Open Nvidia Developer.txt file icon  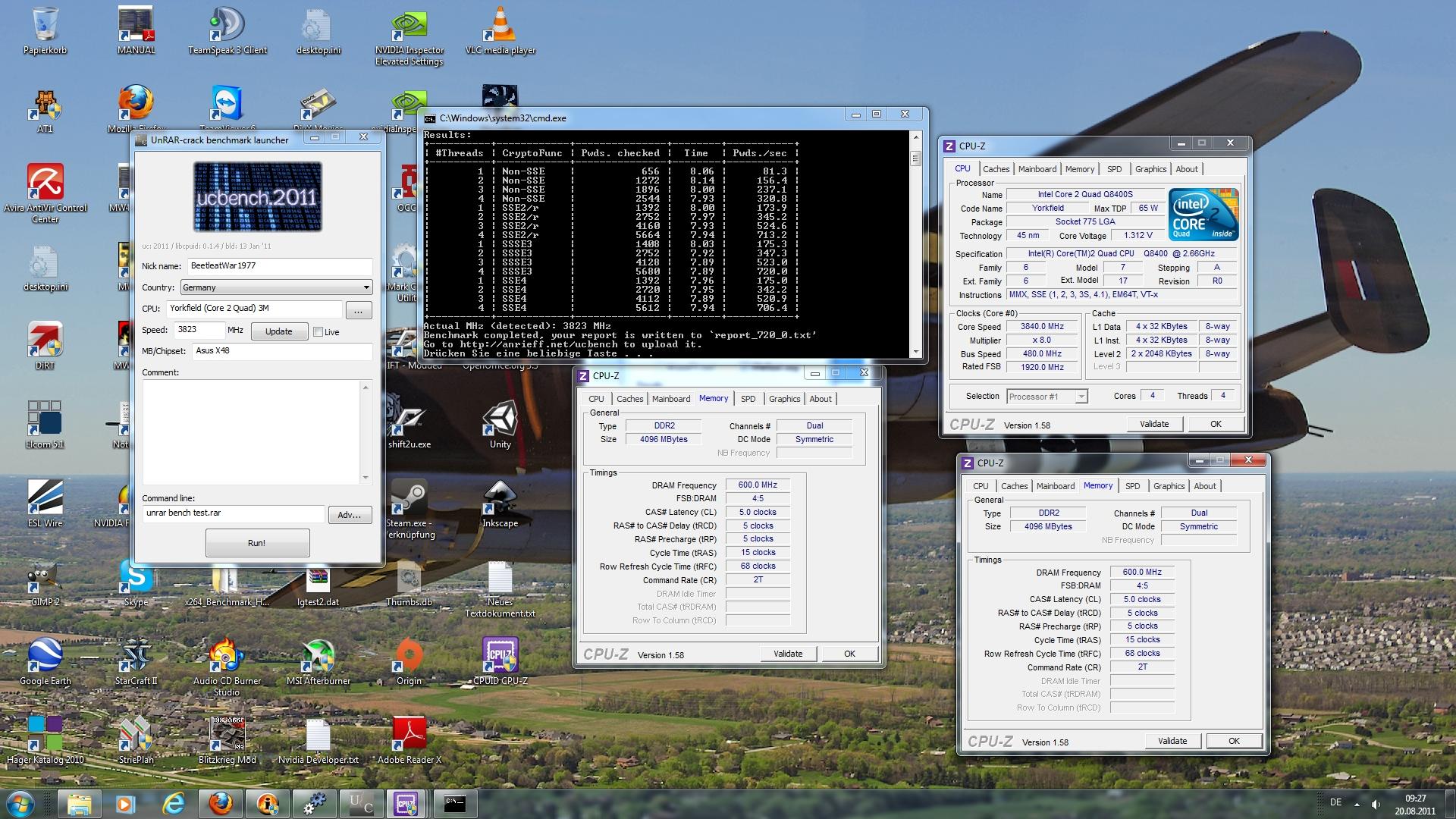318,740
